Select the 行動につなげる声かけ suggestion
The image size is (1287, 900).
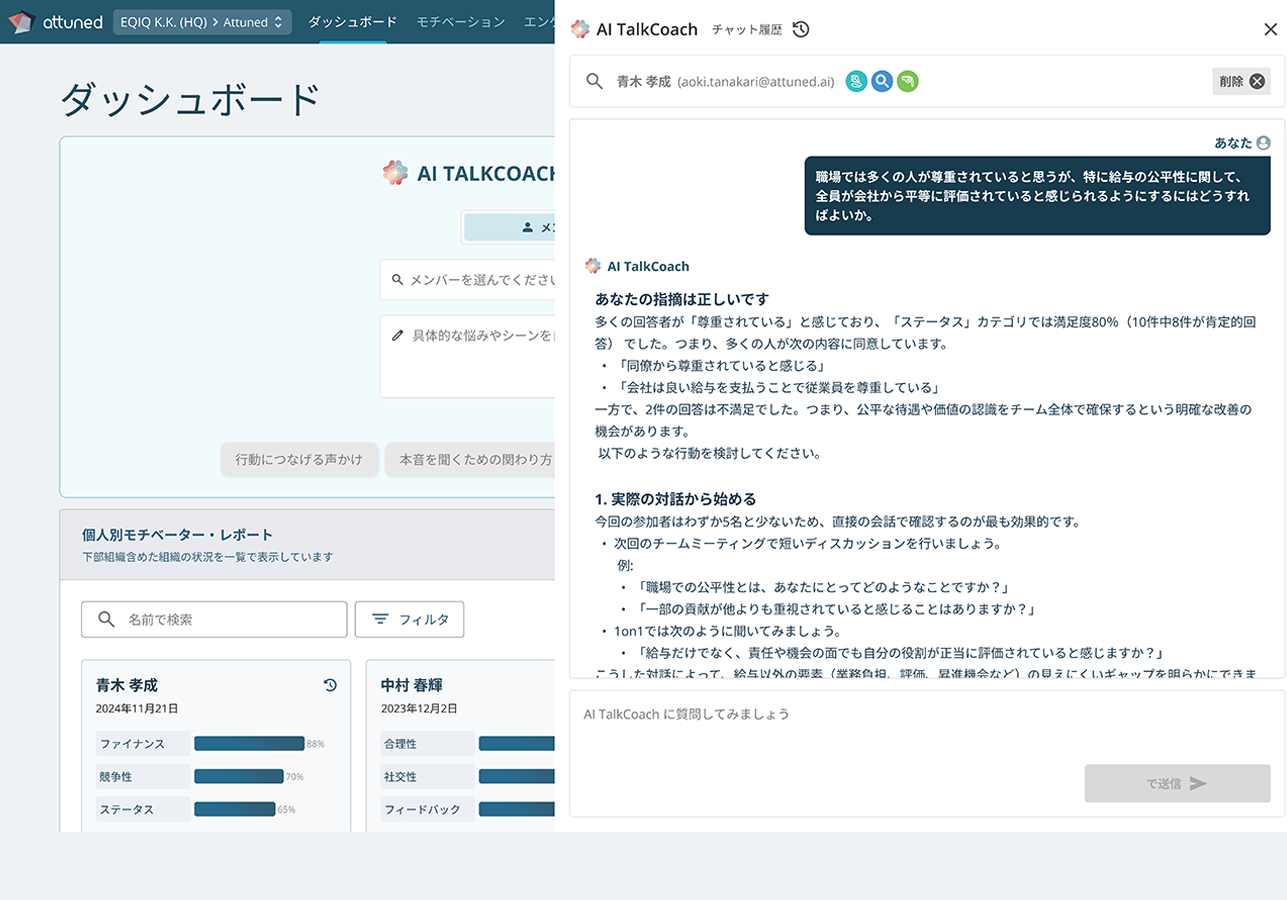tap(299, 460)
